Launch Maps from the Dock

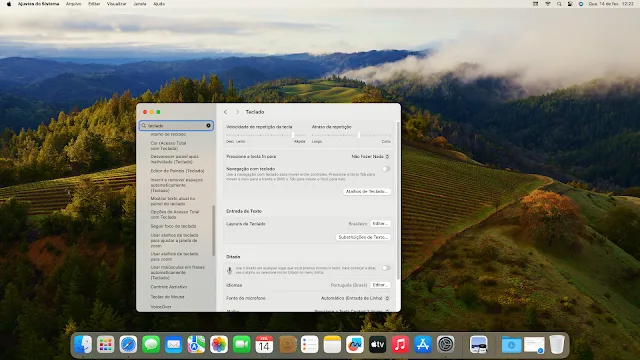click(196, 344)
